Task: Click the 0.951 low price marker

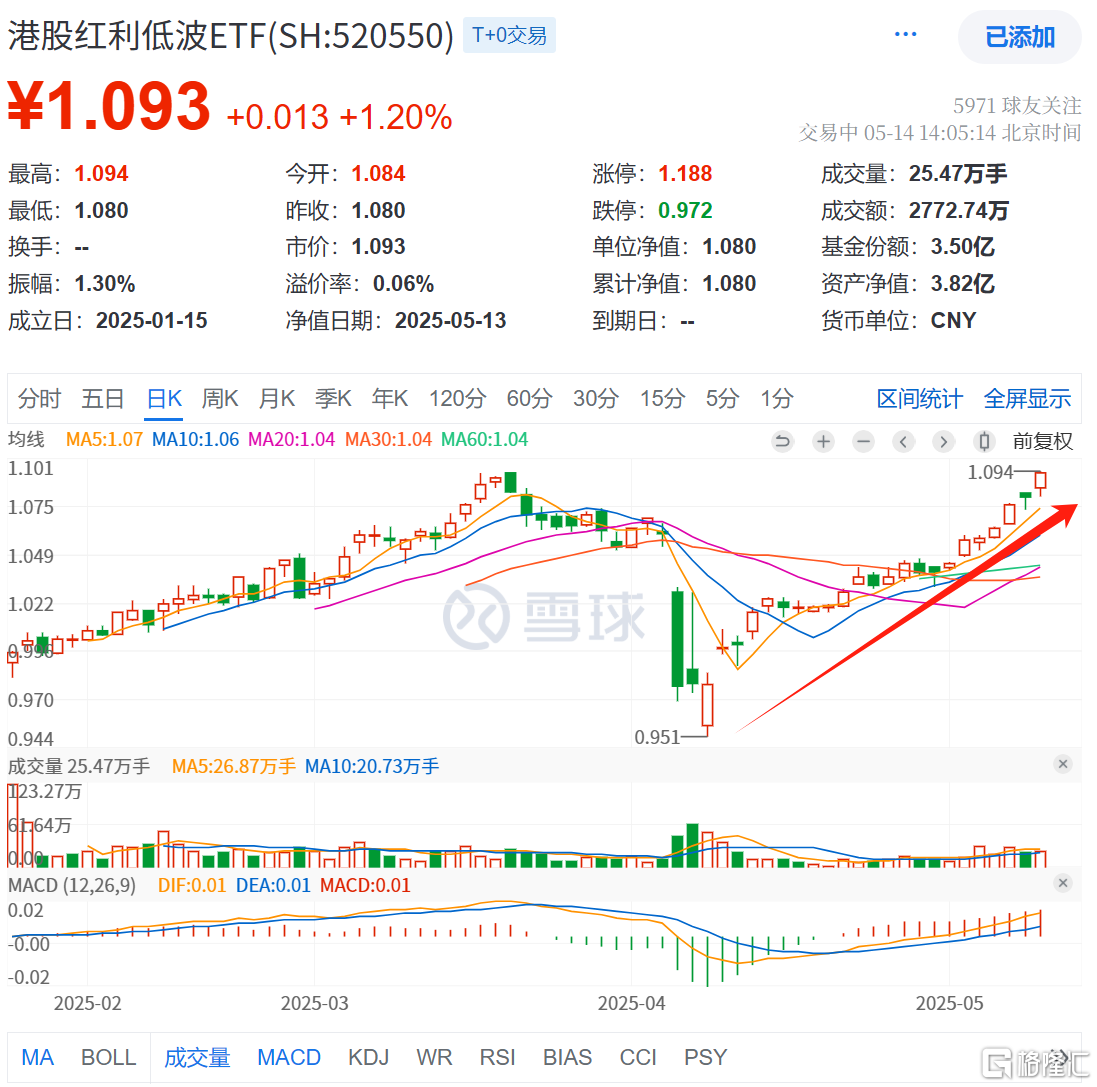Action: coord(657,737)
